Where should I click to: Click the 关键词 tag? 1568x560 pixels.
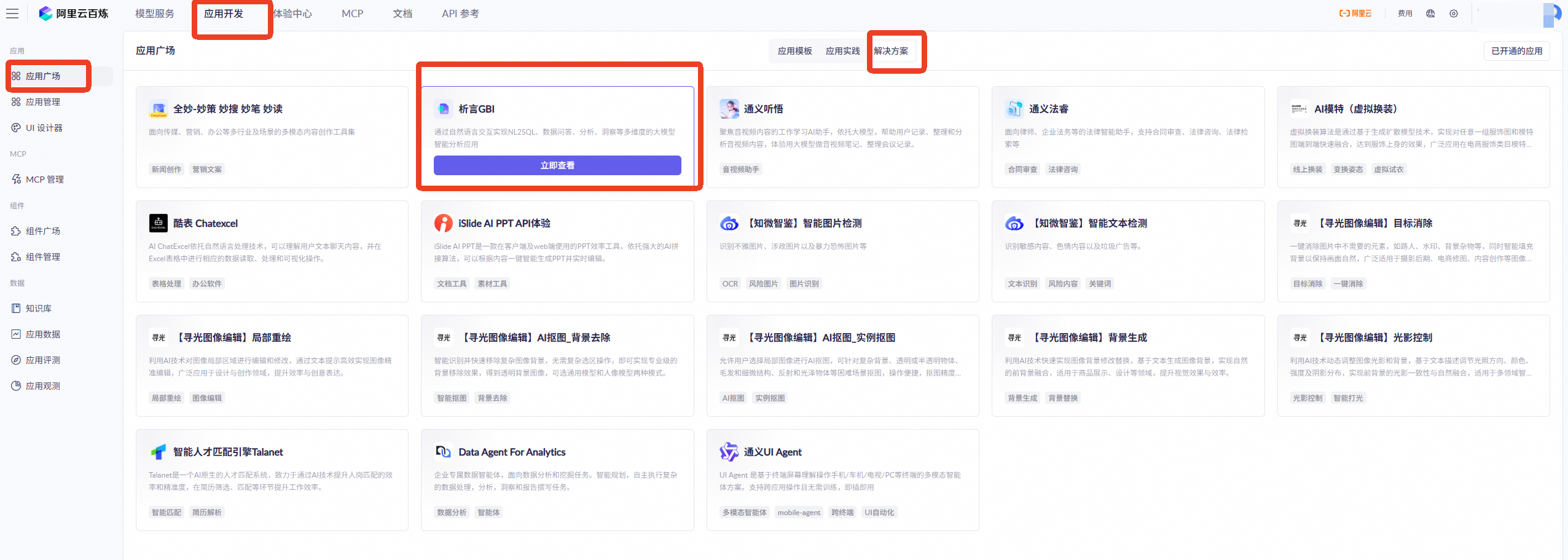click(1100, 283)
